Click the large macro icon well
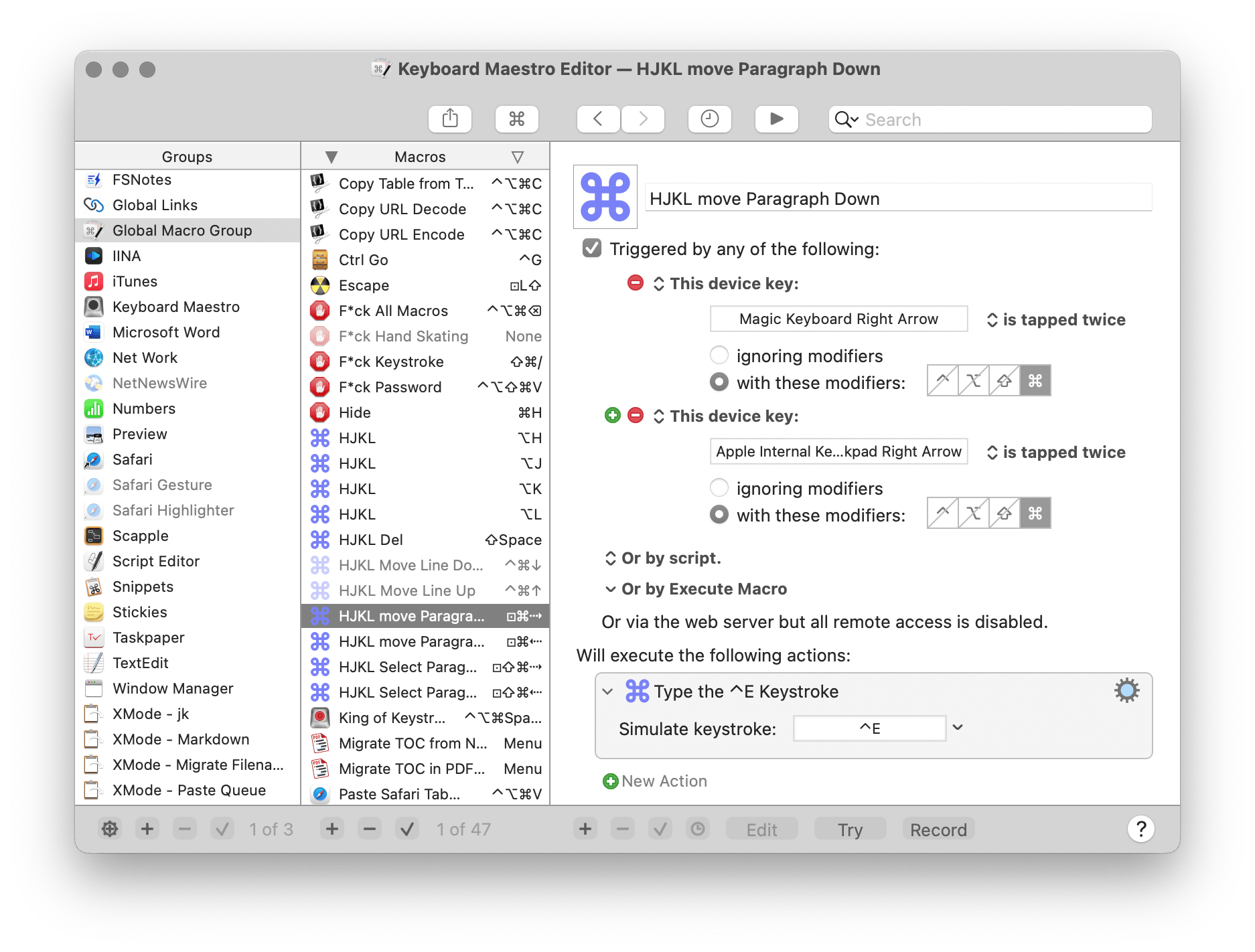Screen dimensions: 1255x952 click(605, 197)
